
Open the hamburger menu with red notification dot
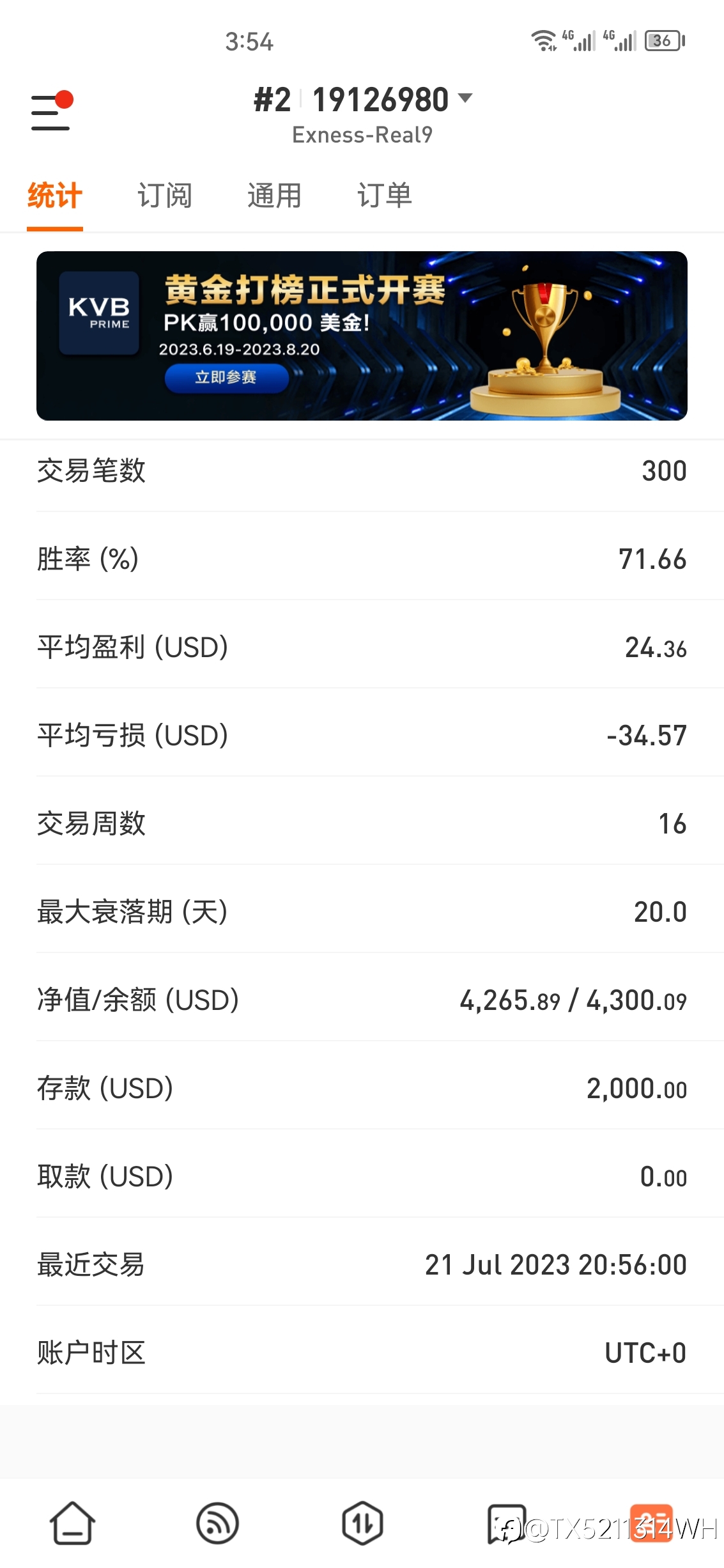pos(52,111)
